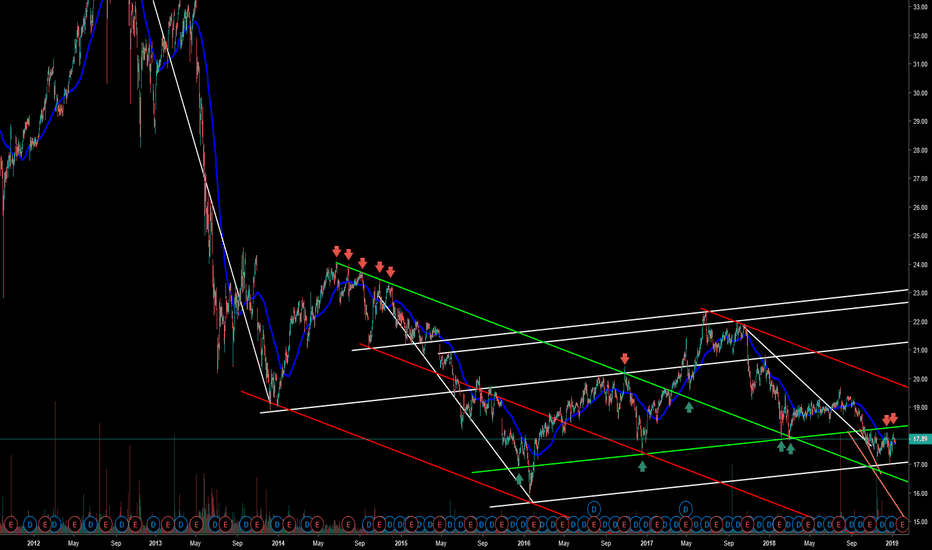This screenshot has width=932, height=550.
Task: Click the 19.00 price axis label
Action: 920,408
